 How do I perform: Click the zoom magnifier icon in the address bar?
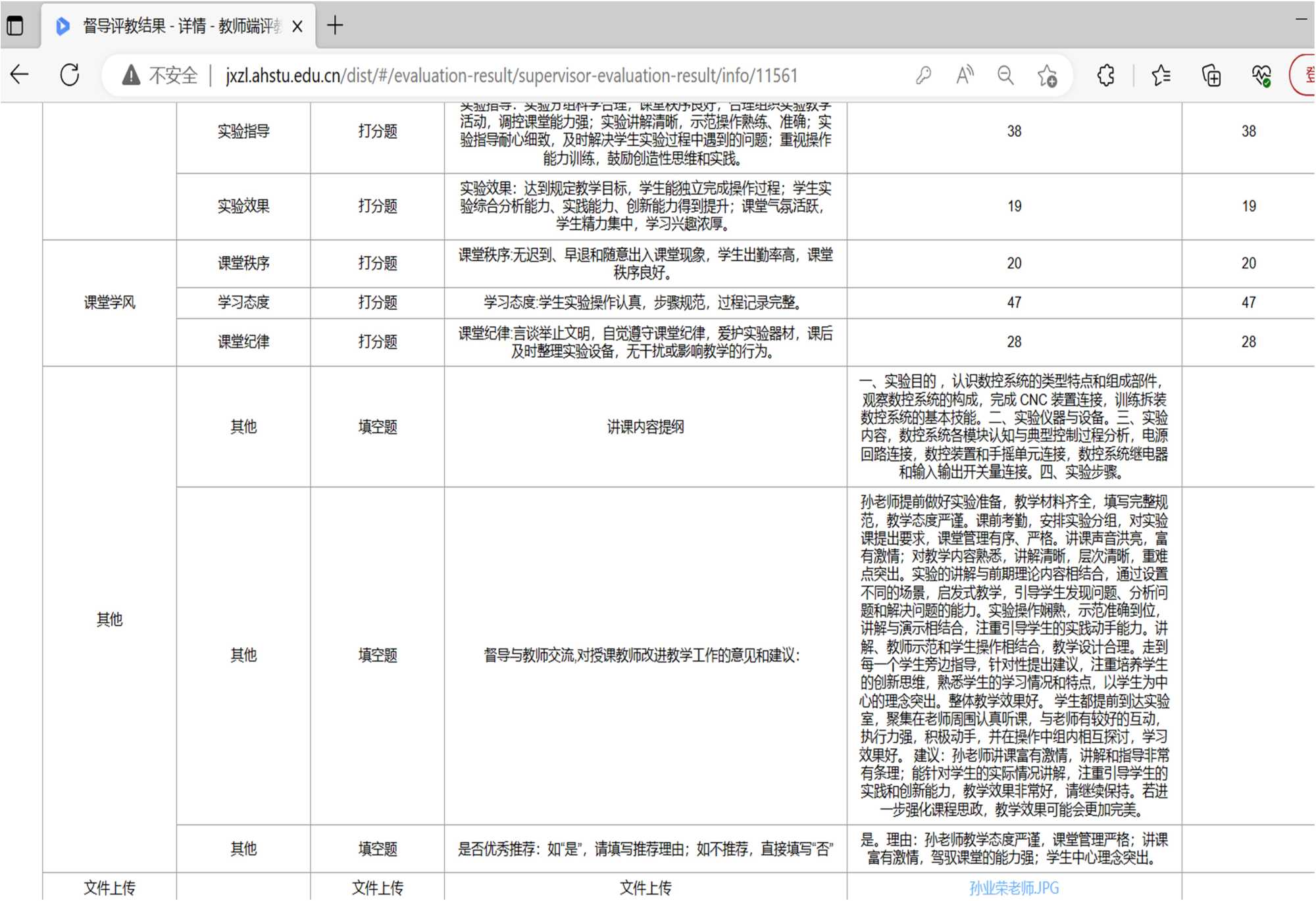(x=1005, y=76)
